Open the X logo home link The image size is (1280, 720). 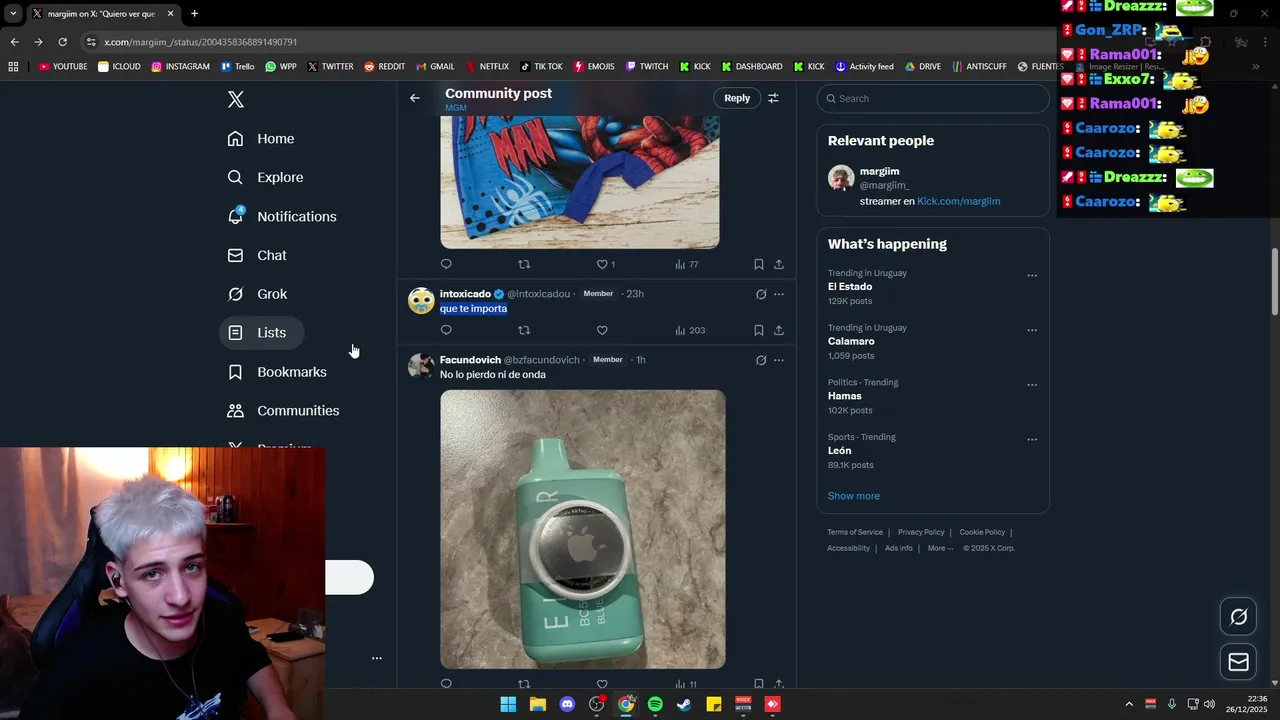point(235,99)
